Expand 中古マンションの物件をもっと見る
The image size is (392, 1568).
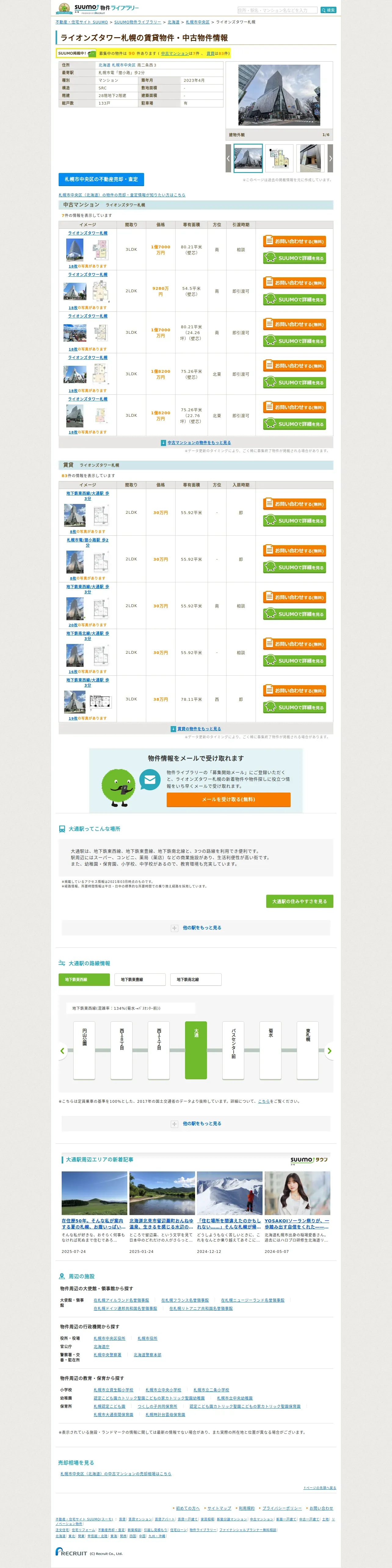199,443
